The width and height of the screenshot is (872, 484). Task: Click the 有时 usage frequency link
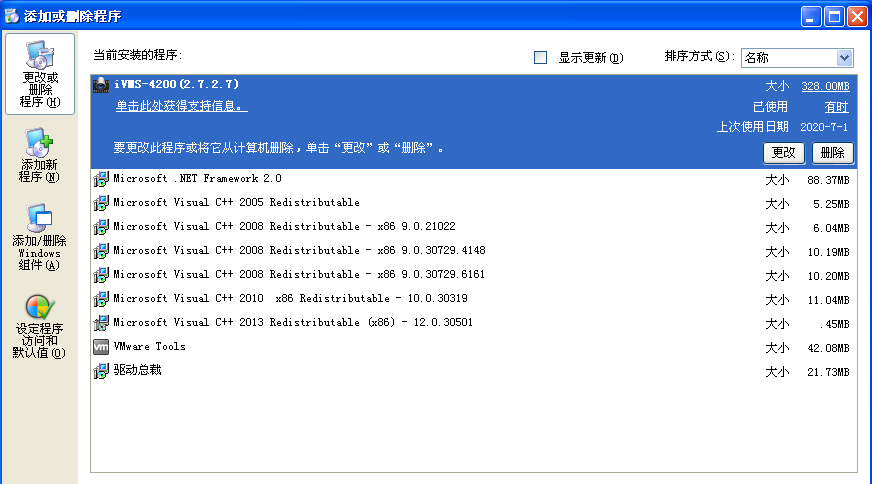[836, 107]
